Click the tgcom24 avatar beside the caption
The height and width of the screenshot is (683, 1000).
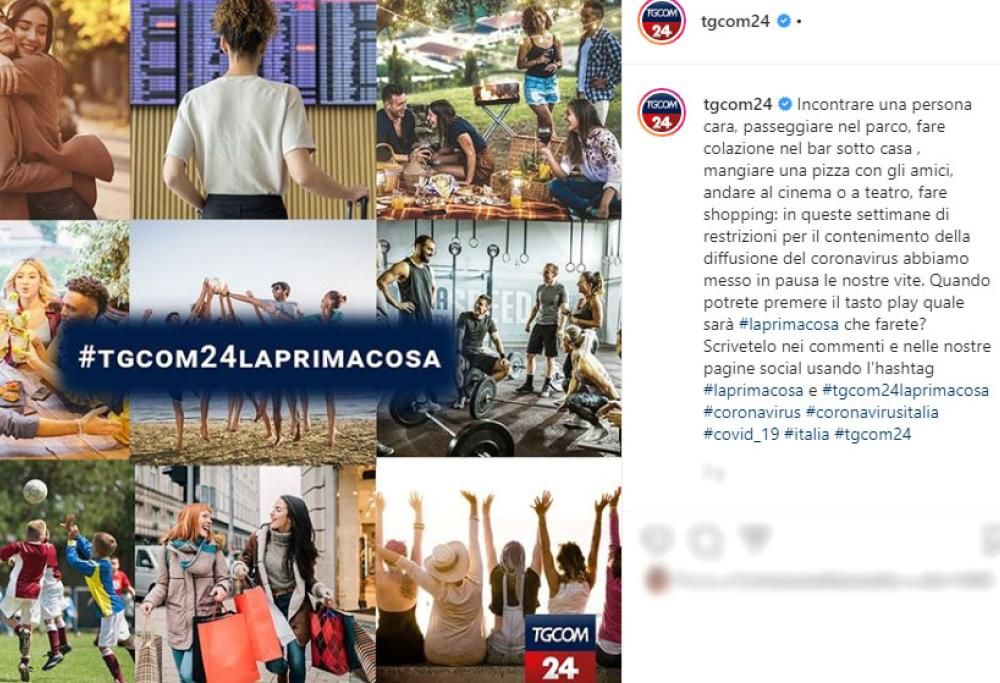[661, 112]
